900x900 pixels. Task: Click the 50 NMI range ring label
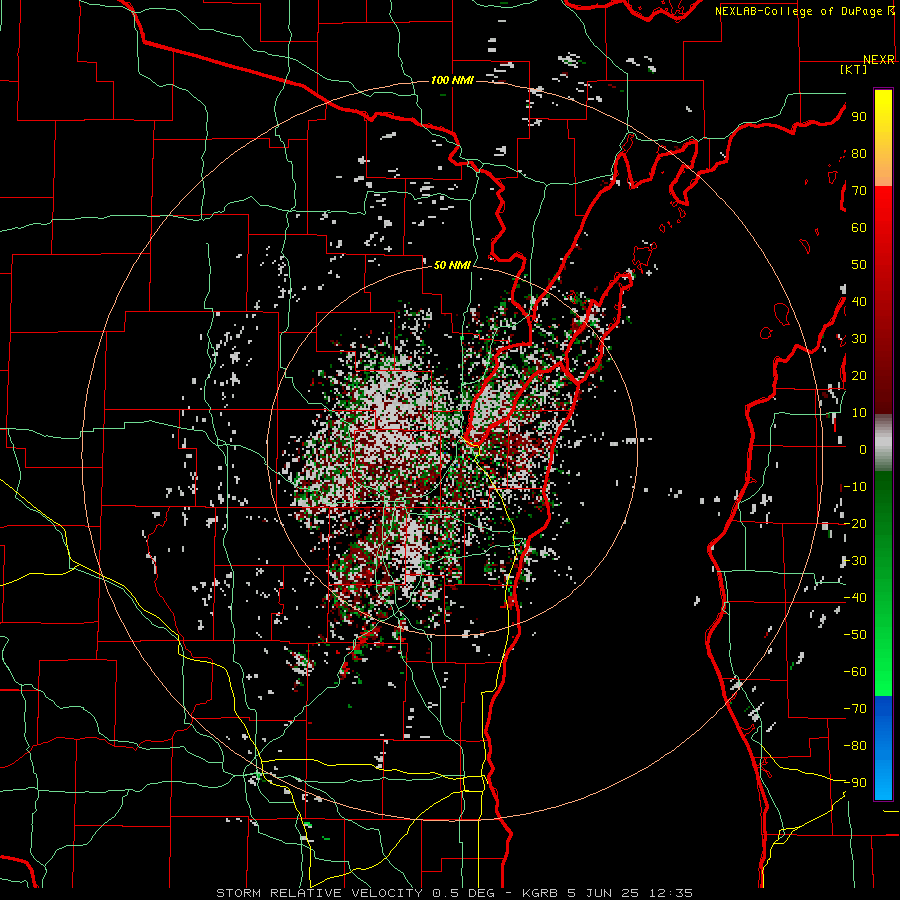(452, 265)
